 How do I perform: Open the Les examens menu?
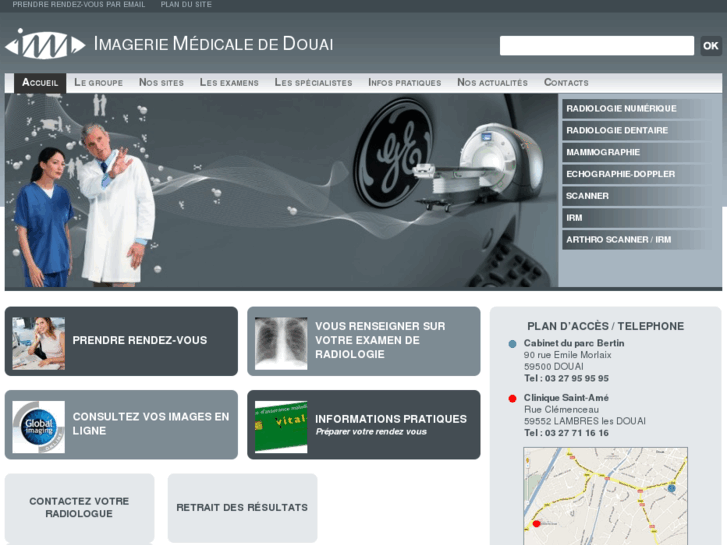[x=229, y=83]
